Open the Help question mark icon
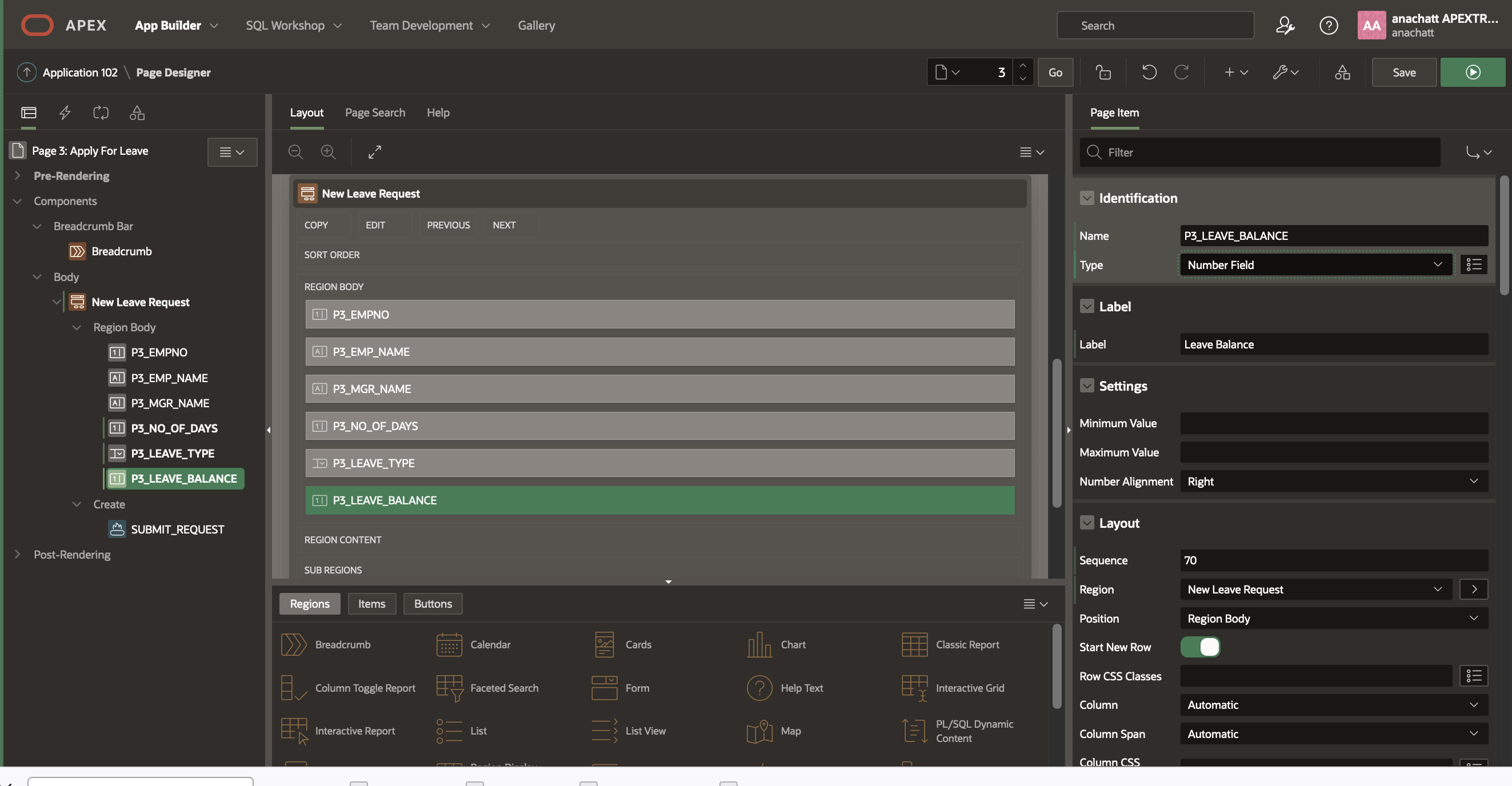This screenshot has width=1512, height=786. 1328,25
